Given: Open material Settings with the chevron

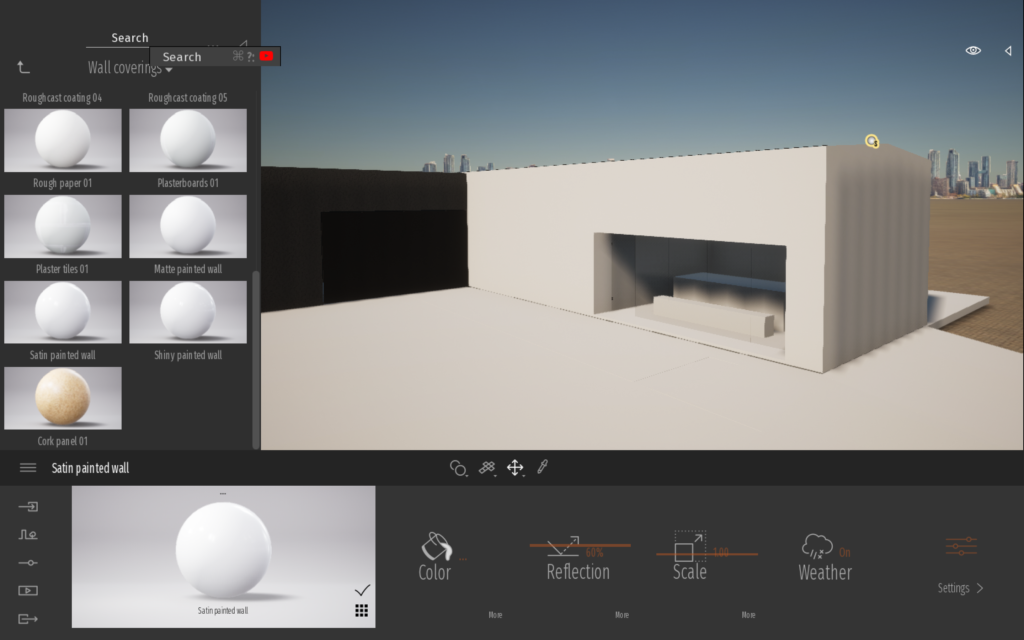Looking at the screenshot, I should (x=960, y=588).
